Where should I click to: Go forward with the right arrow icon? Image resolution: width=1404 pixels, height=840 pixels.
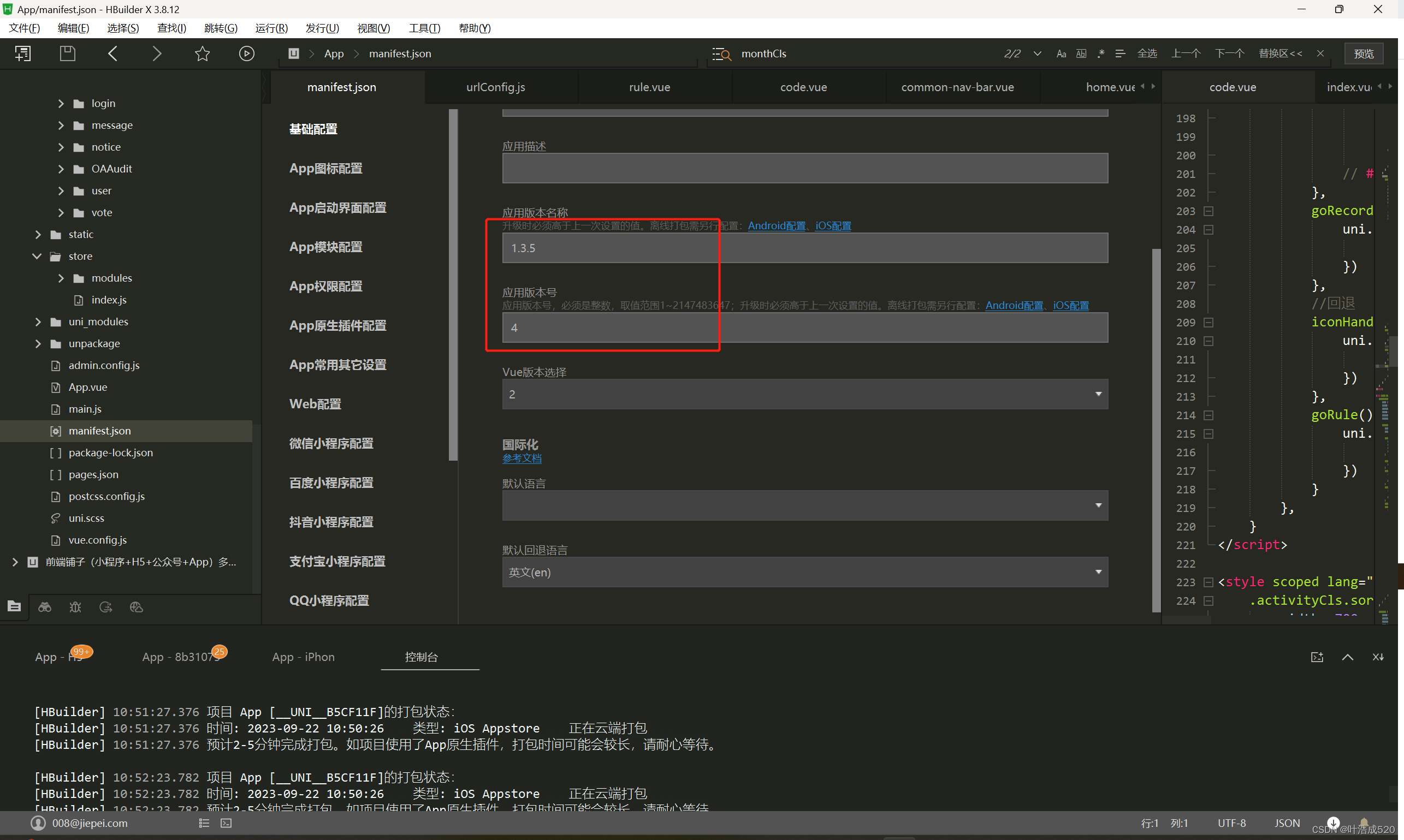[157, 54]
